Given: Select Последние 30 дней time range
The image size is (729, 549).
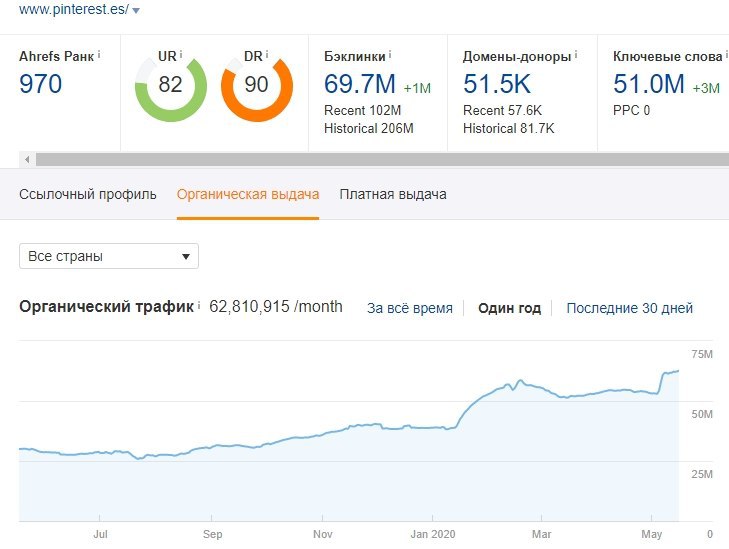Looking at the screenshot, I should 630,308.
